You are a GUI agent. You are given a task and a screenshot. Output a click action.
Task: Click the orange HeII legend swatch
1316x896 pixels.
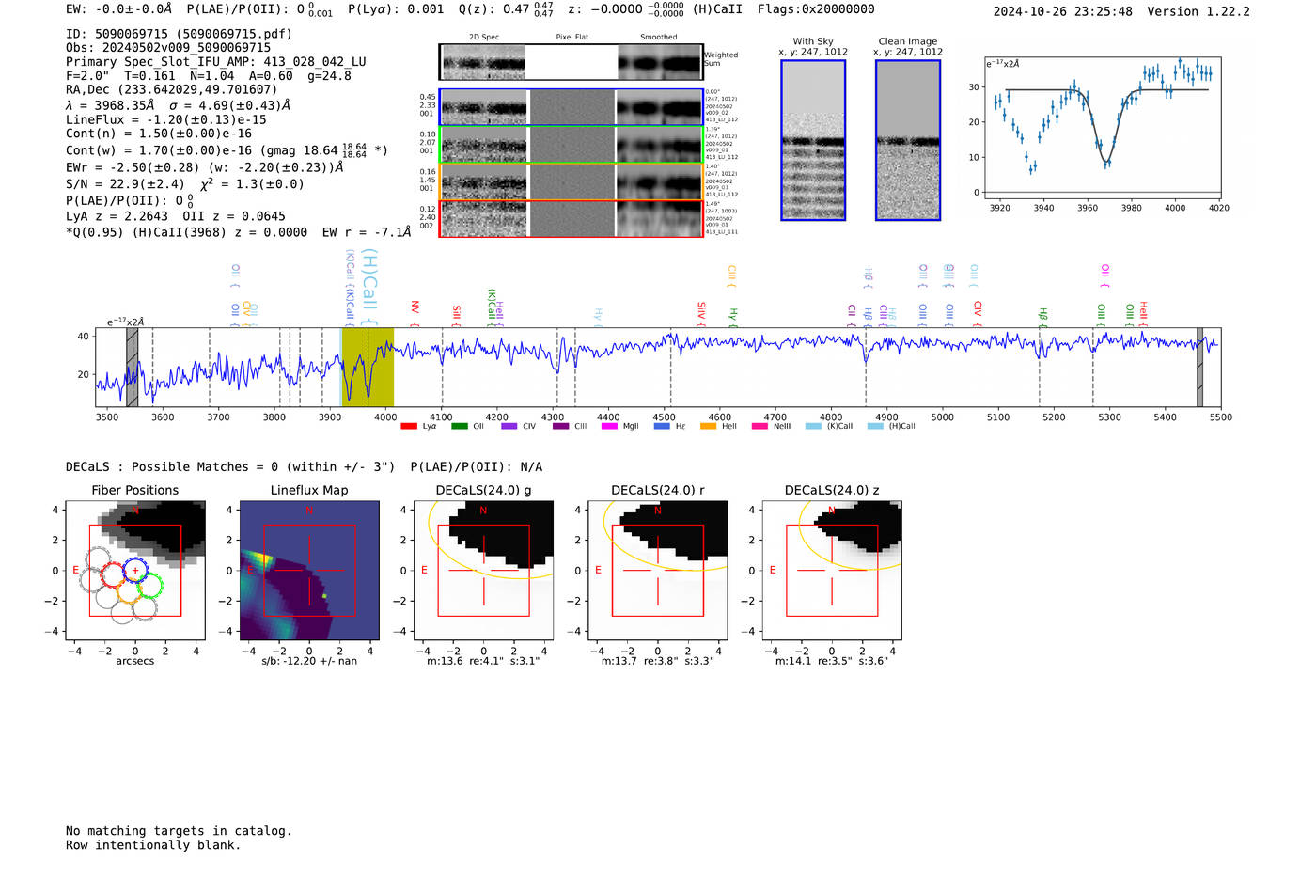[709, 426]
